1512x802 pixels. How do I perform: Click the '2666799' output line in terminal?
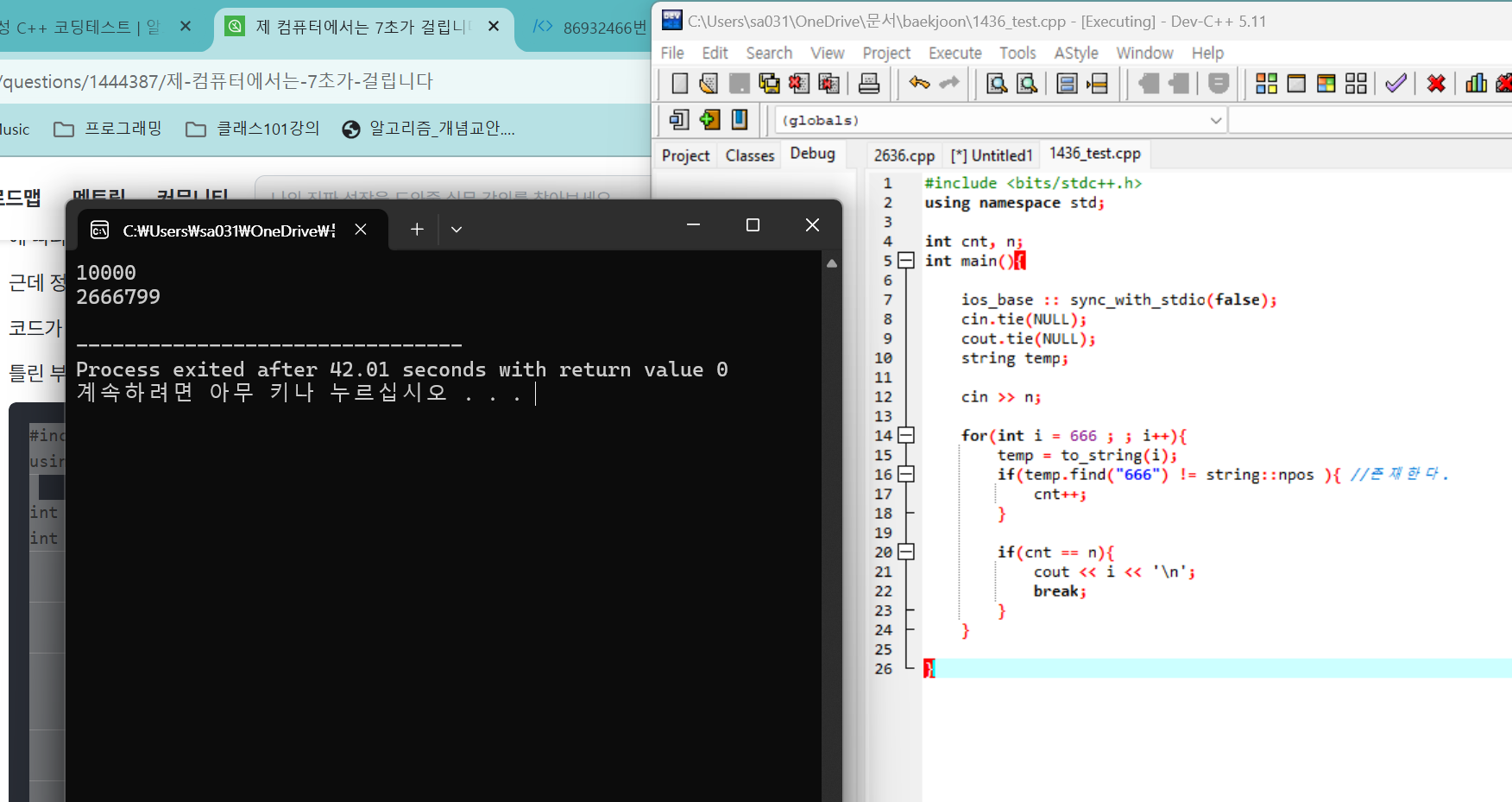[118, 297]
